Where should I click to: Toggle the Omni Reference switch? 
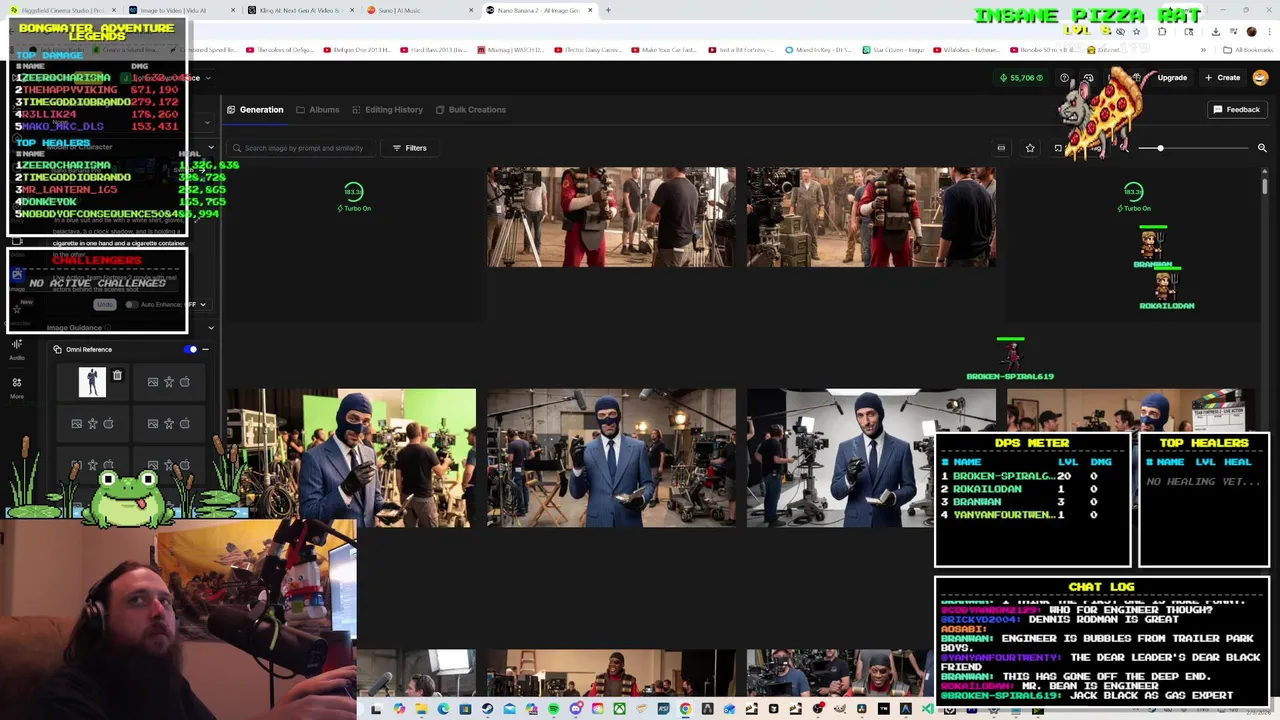coord(191,349)
